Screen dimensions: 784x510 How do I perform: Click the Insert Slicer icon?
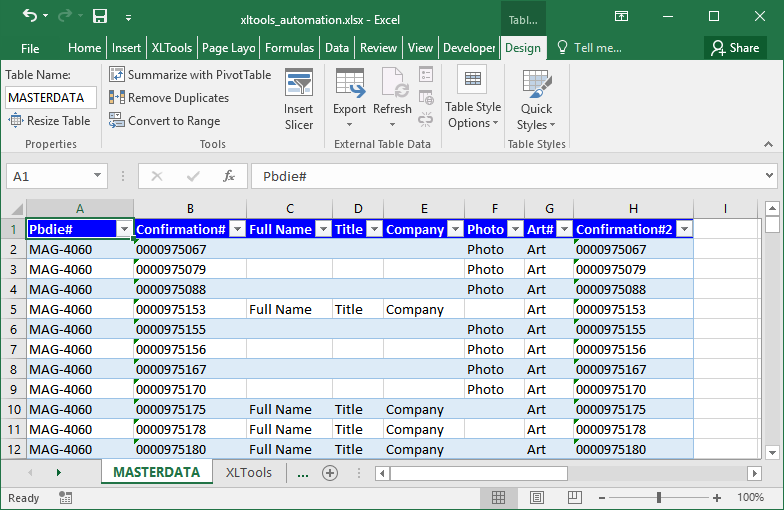298,83
